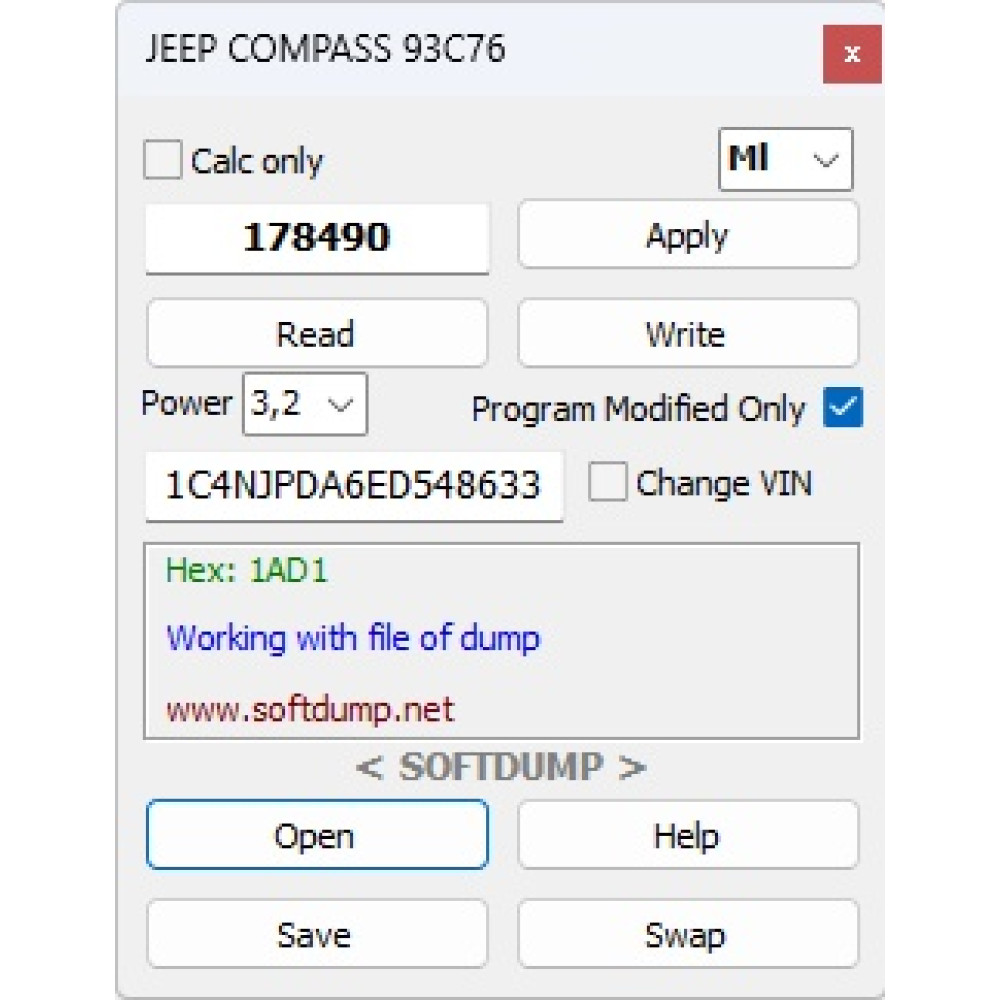This screenshot has width=1000, height=1000.
Task: Click the Read button
Action: (x=317, y=334)
